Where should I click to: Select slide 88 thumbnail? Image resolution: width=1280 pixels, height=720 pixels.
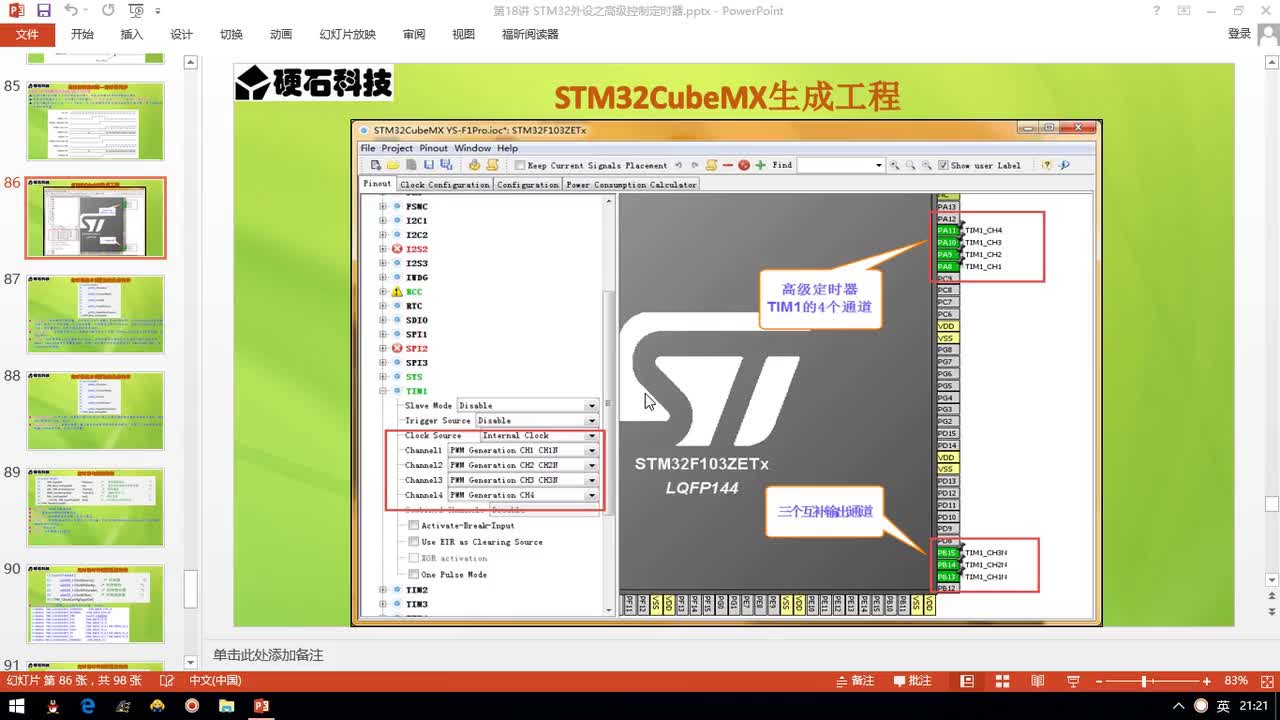click(x=95, y=411)
